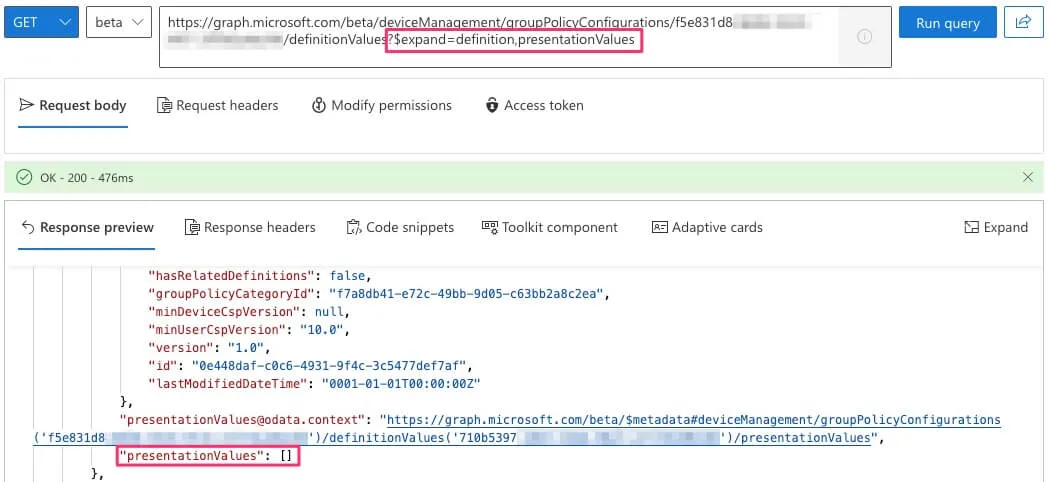1050x482 pixels.
Task: Click the share query icon
Action: pyautogui.click(x=1022, y=23)
